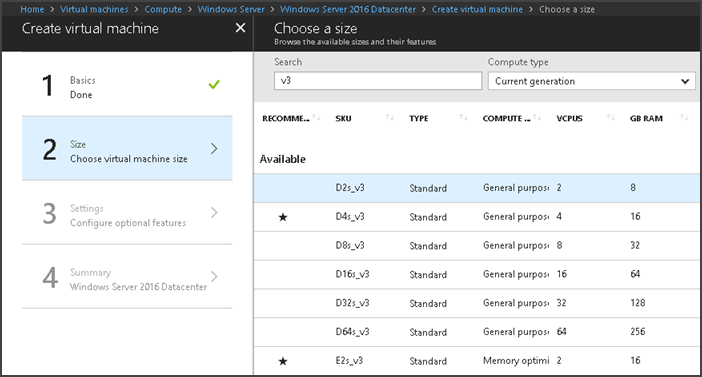Screen dimensions: 702x377
Task: Open step 3 Configure optional features
Action: click(127, 213)
